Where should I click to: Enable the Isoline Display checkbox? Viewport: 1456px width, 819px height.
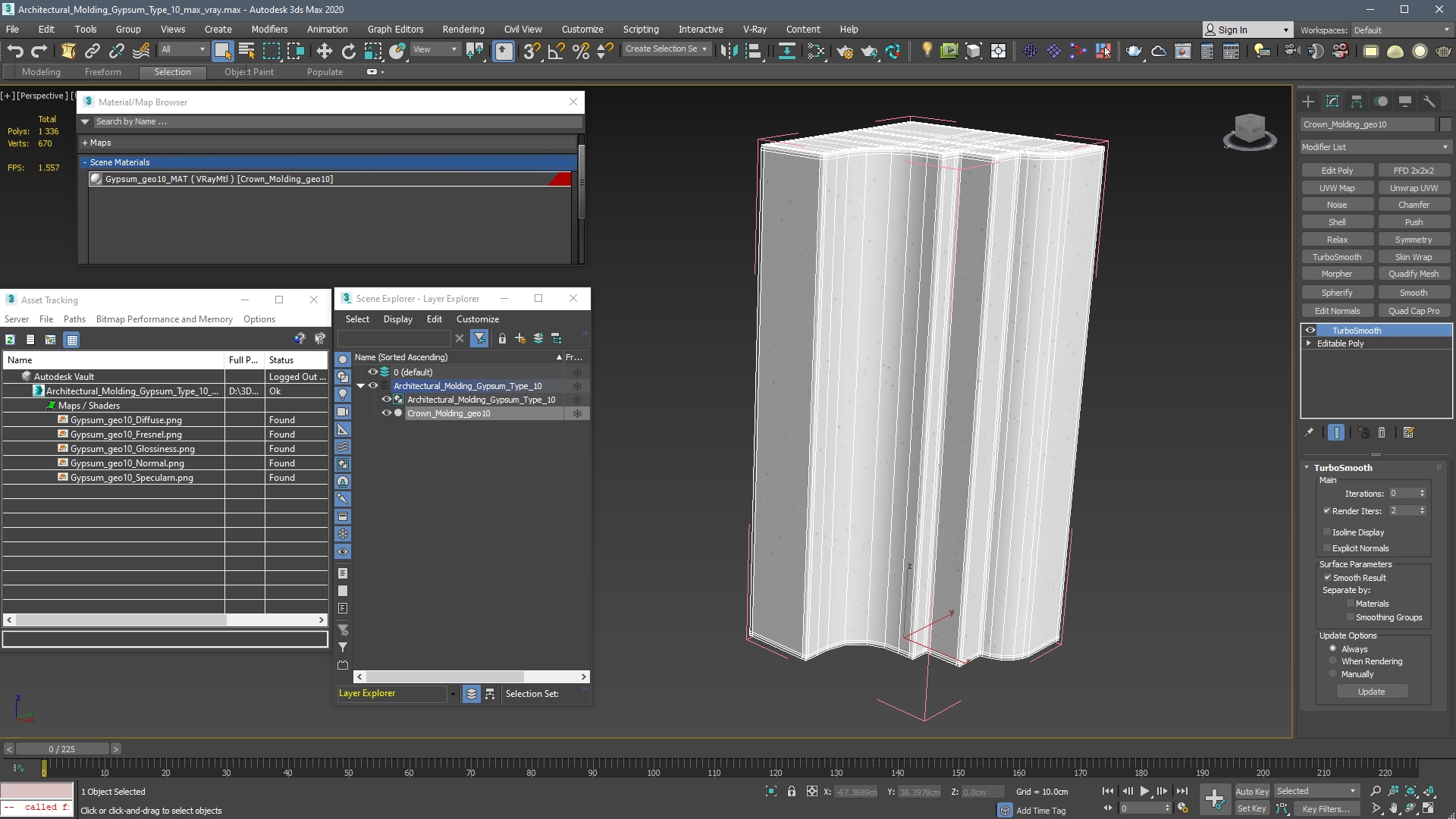click(1327, 532)
